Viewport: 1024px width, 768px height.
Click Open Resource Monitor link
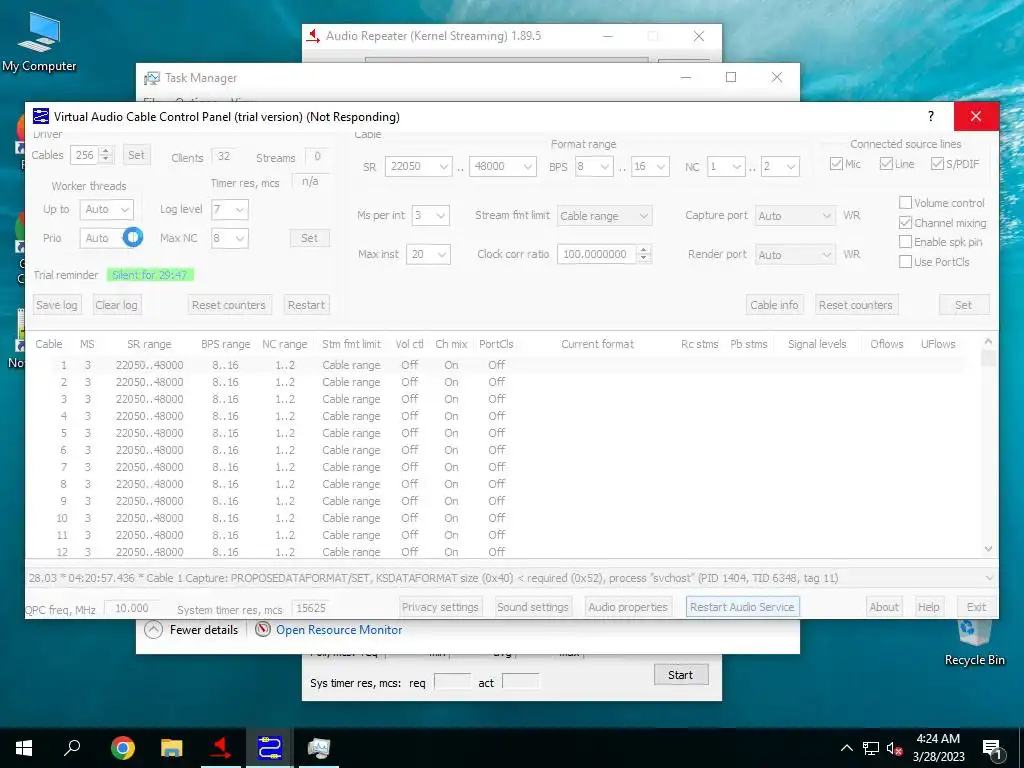coord(339,630)
